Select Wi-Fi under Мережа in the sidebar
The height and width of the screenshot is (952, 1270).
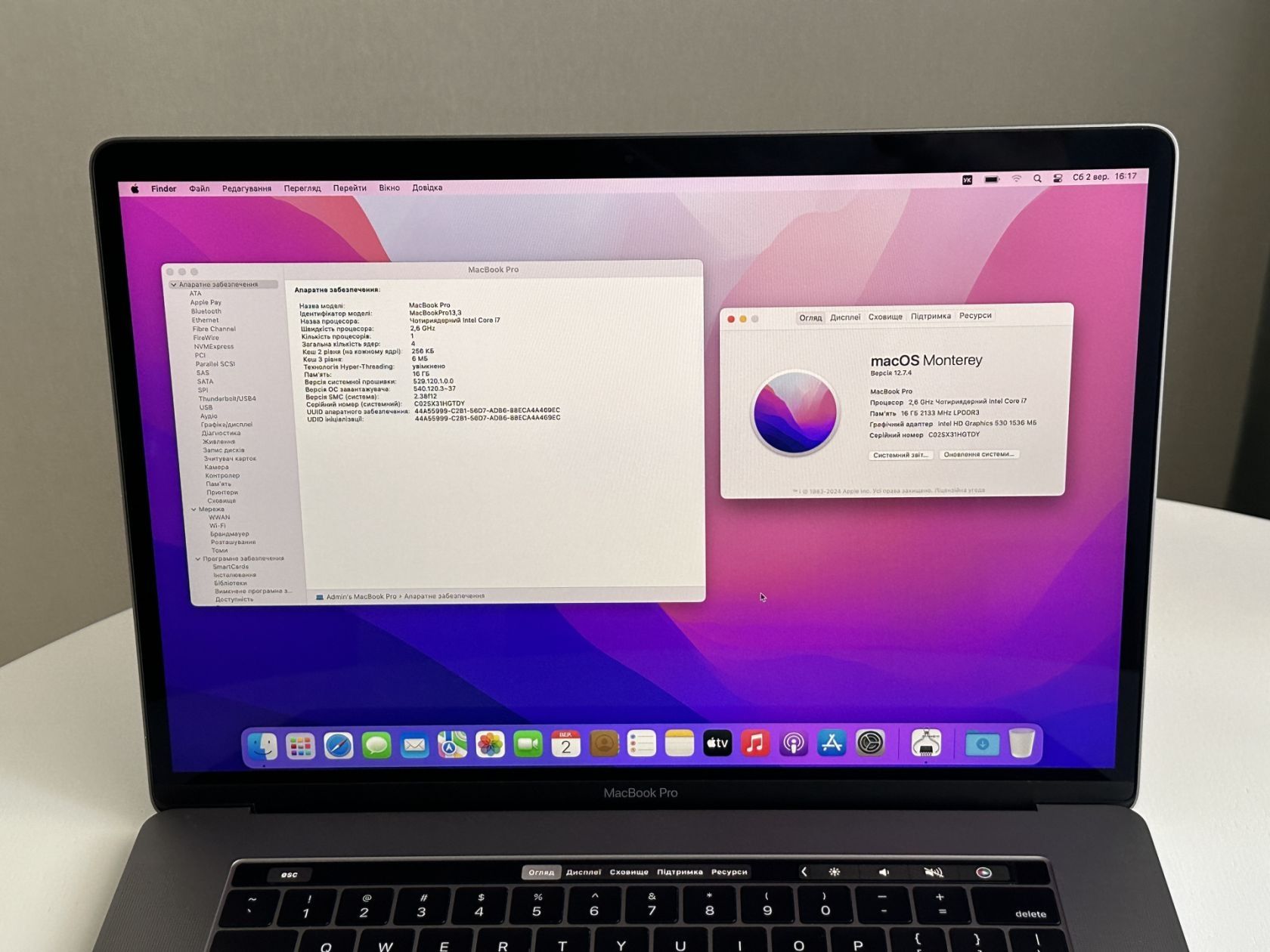tap(218, 526)
